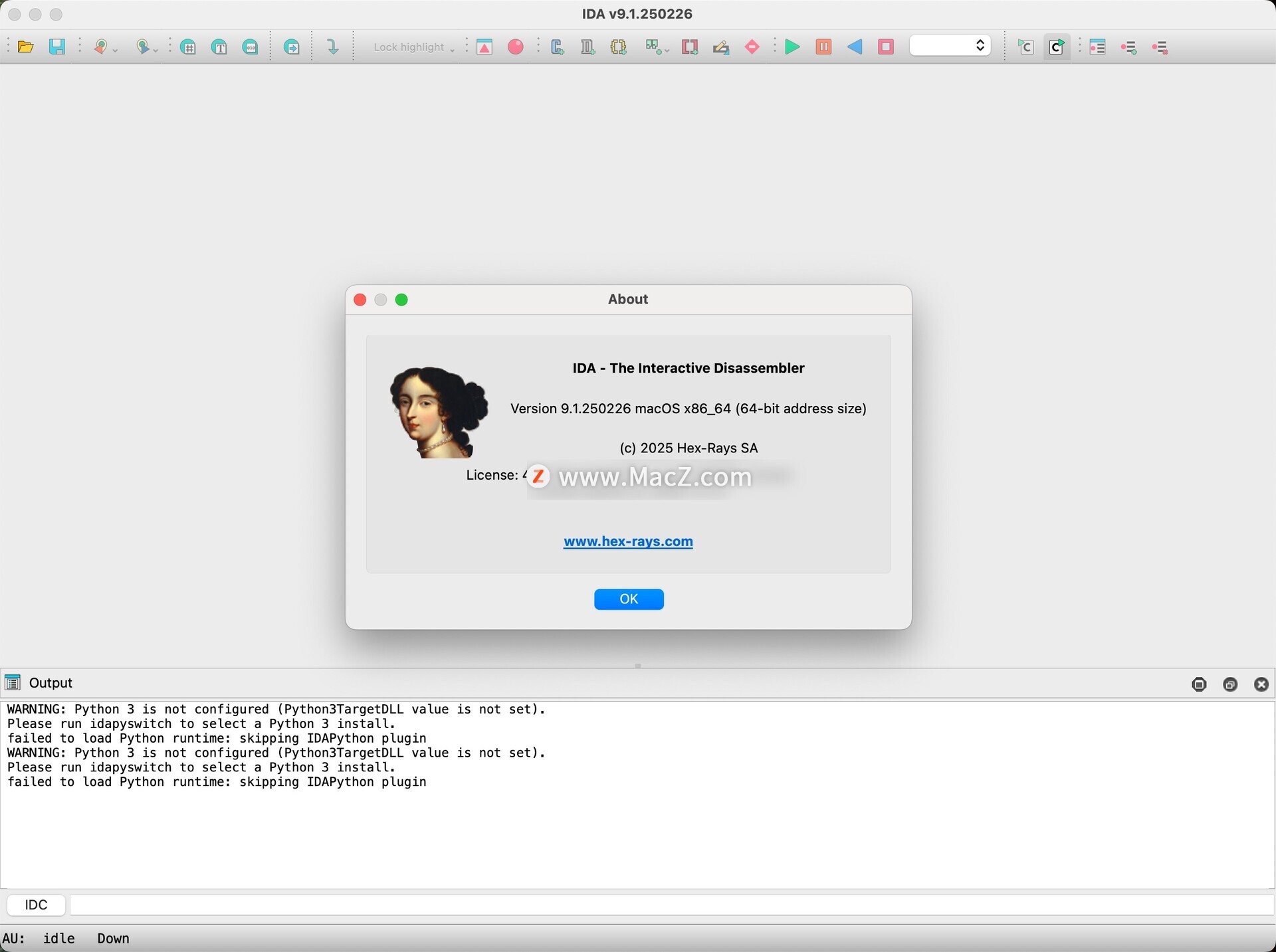Click the pink triangle window icon
The height and width of the screenshot is (952, 1276).
tap(484, 47)
